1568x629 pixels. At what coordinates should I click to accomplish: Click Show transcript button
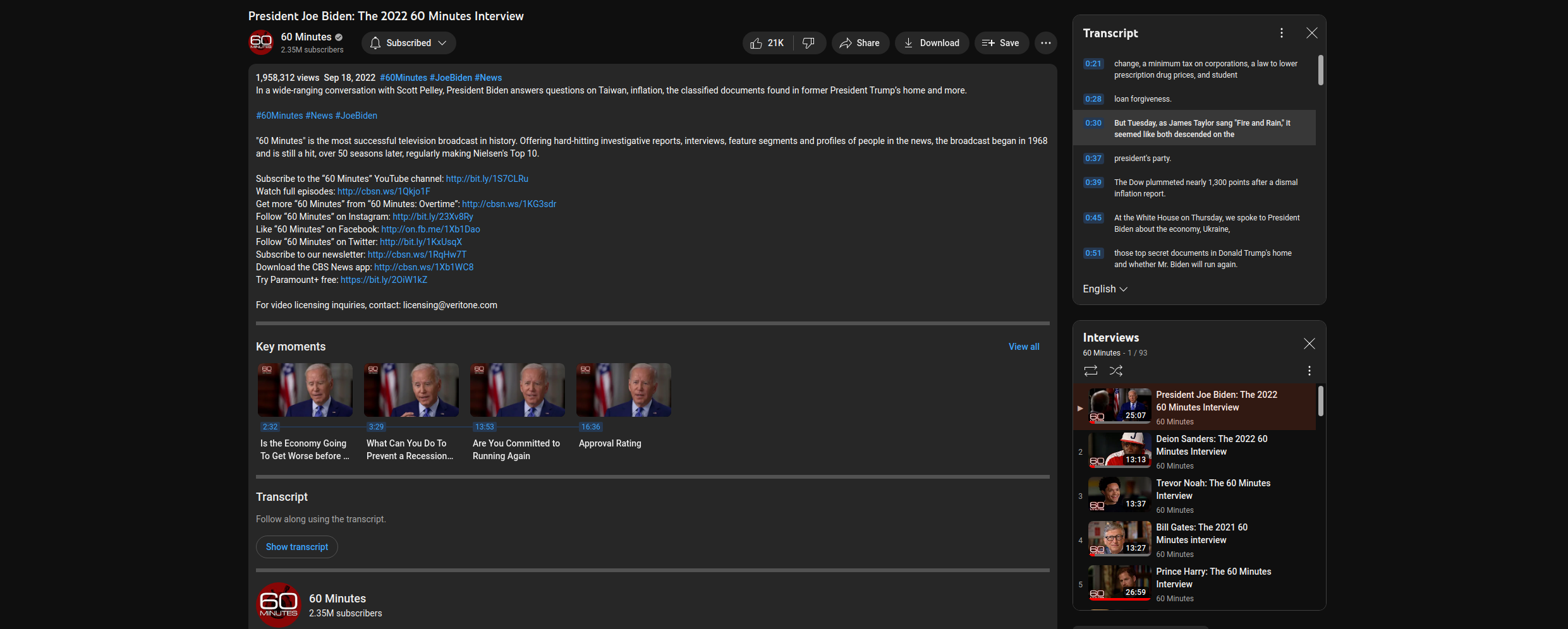(297, 547)
